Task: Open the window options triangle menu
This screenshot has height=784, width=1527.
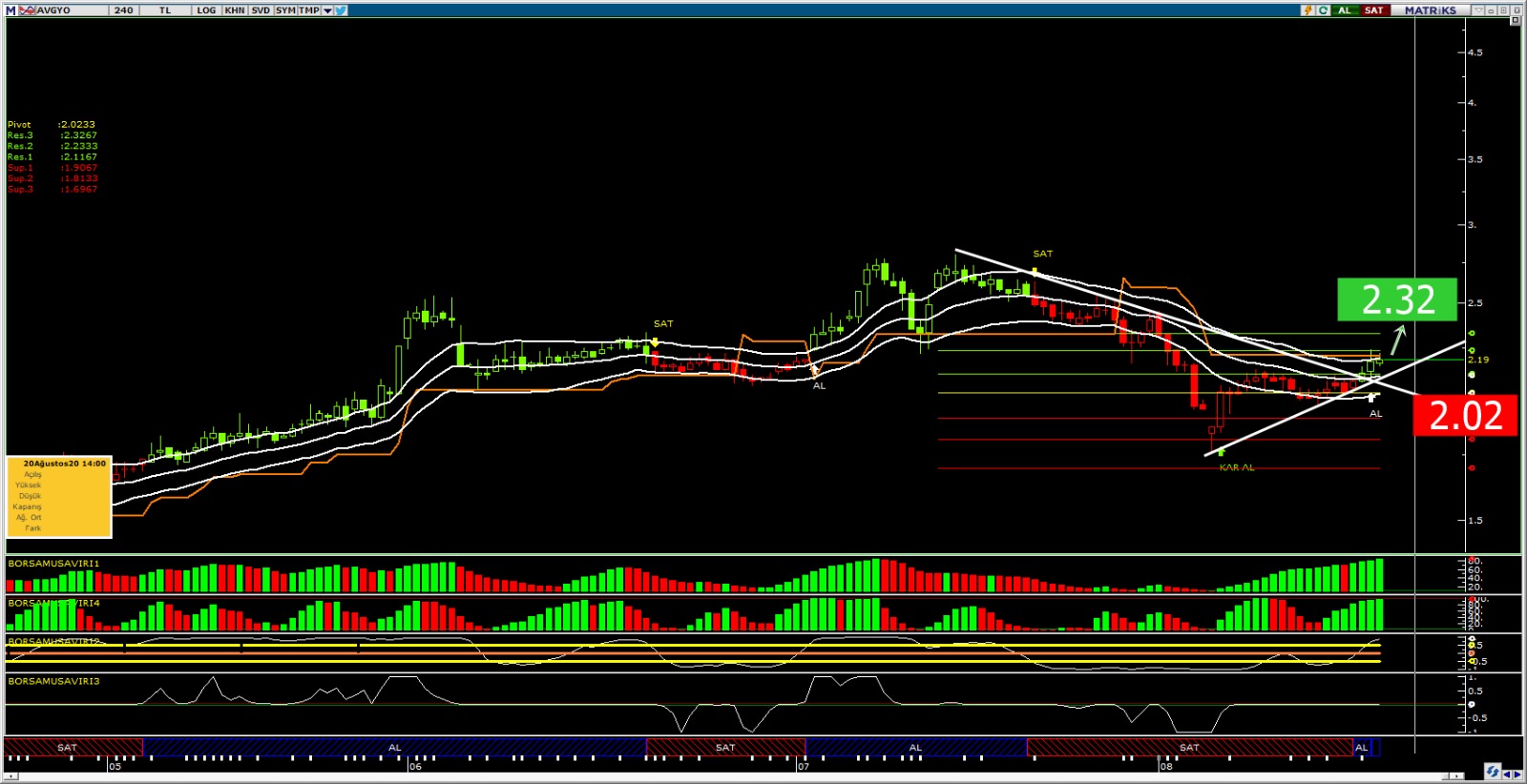Action: 1479,10
